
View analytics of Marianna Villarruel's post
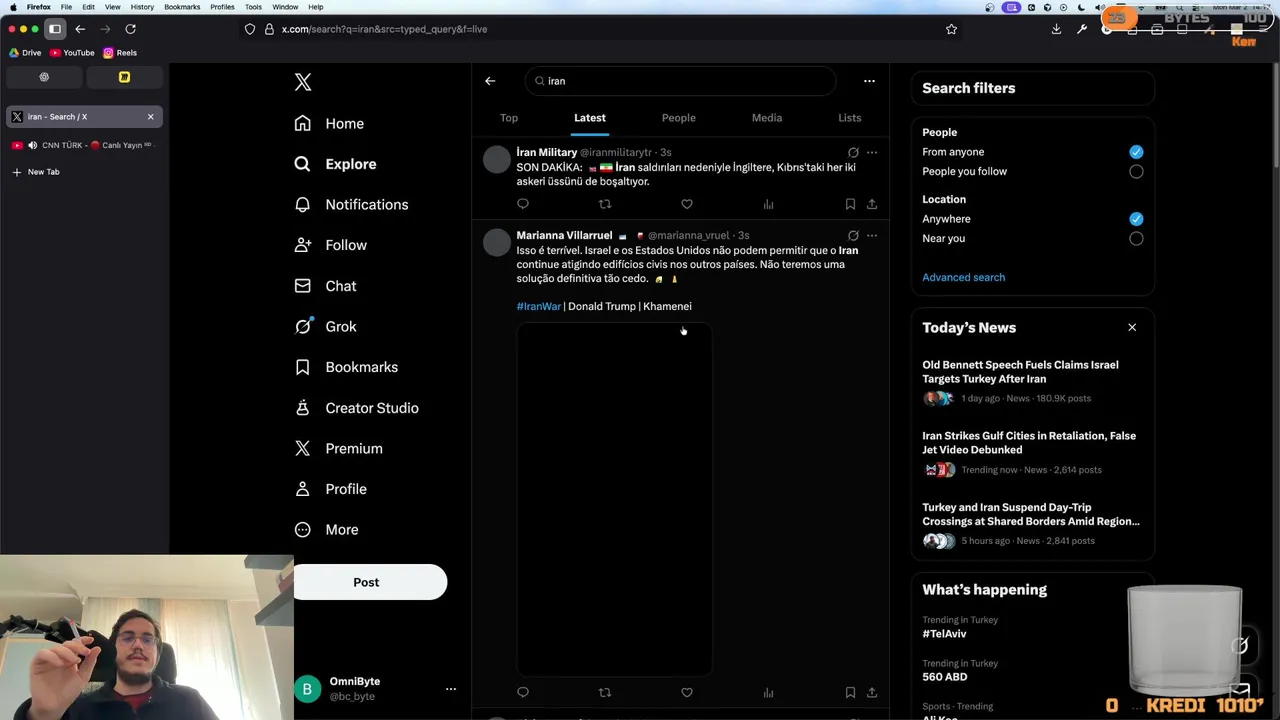769,692
